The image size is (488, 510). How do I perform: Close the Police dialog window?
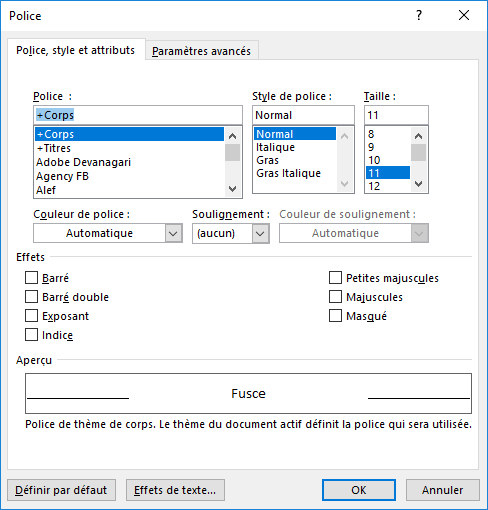coord(464,15)
